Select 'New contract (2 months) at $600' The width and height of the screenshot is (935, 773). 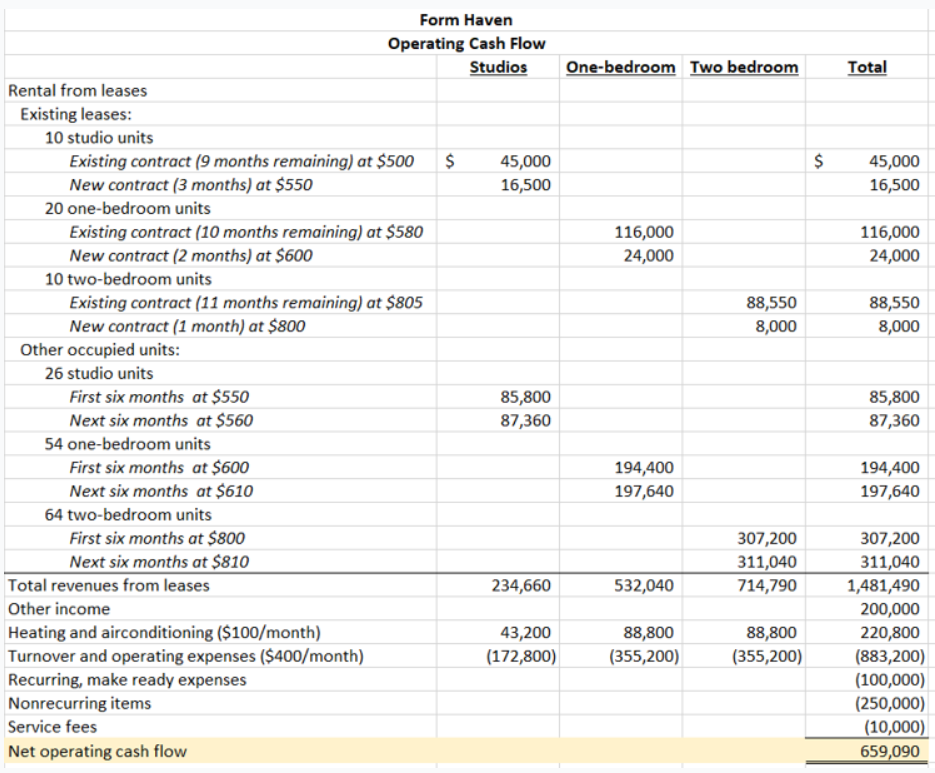191,255
